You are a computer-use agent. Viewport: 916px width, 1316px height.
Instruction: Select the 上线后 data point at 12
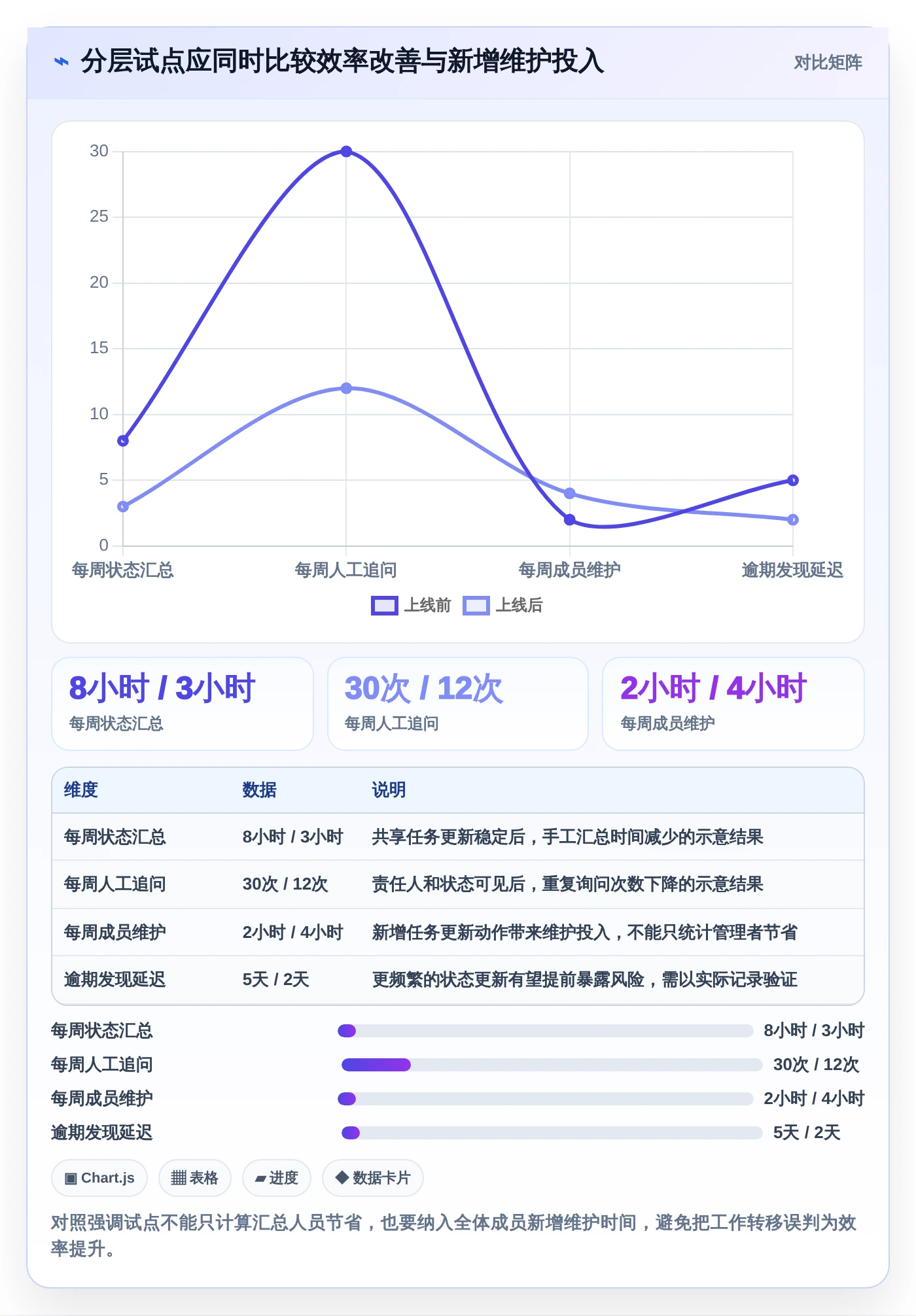(x=346, y=389)
